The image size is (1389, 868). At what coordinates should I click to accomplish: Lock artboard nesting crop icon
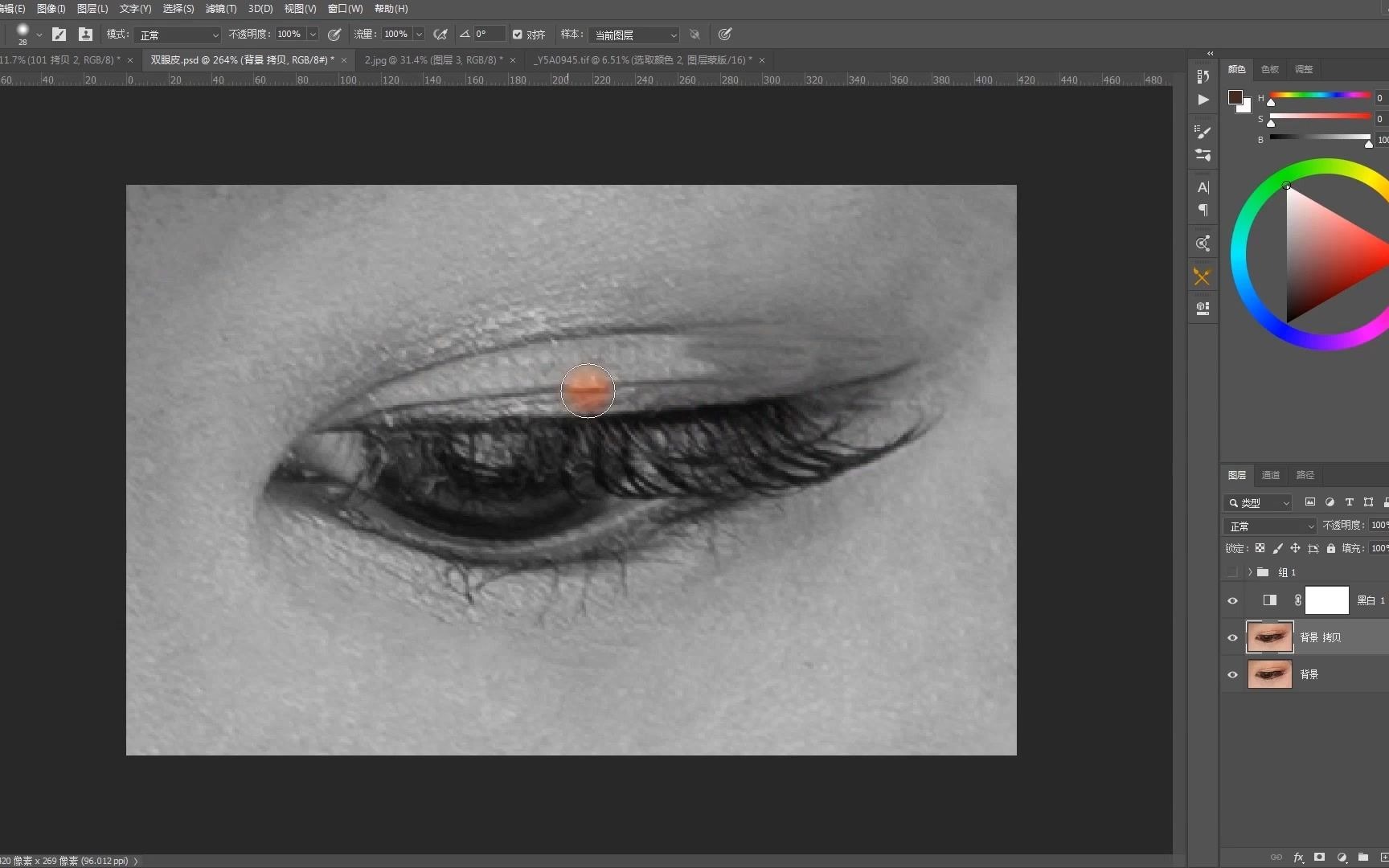click(1313, 548)
